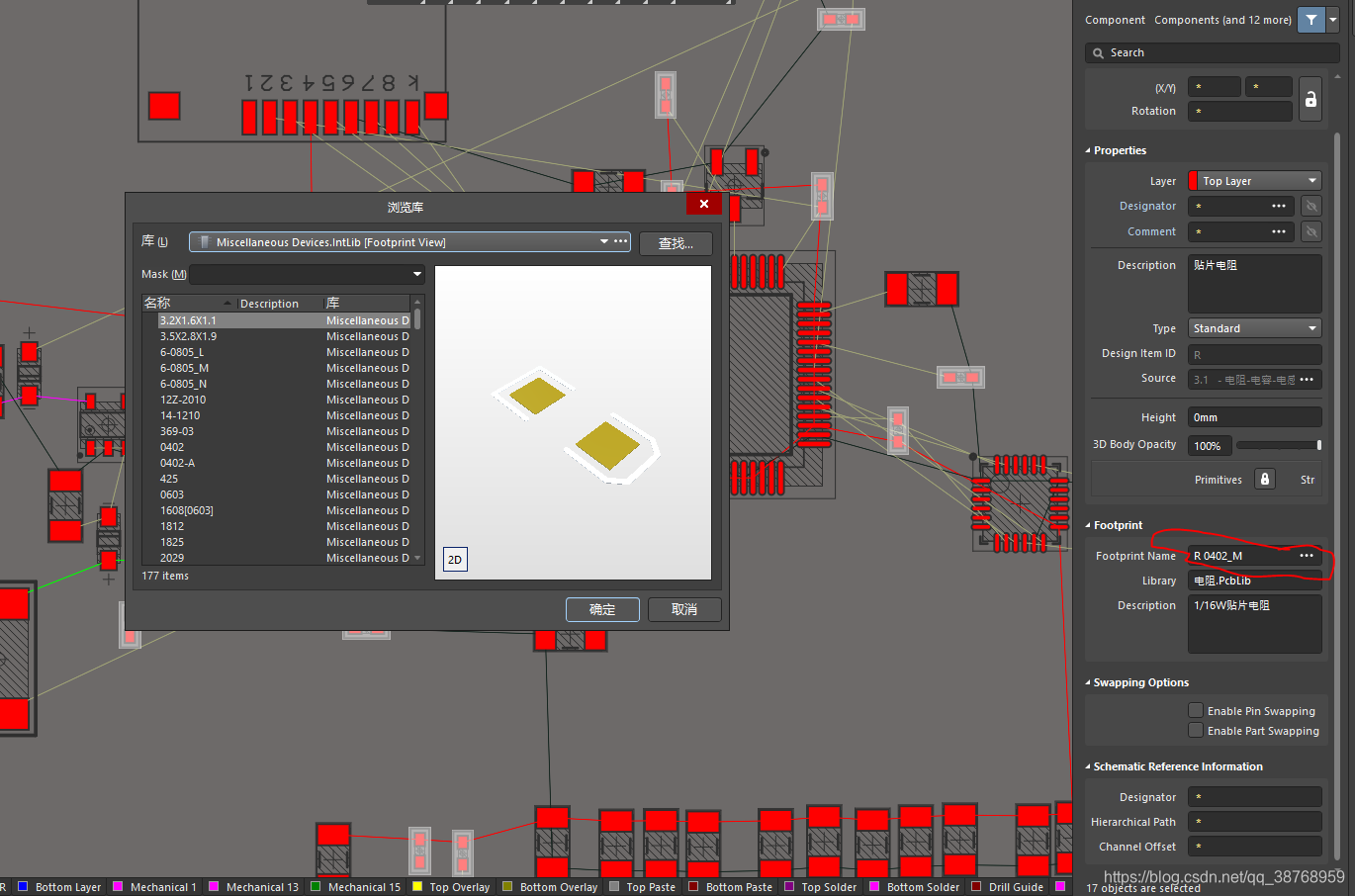Click the 查找 (Find) button
This screenshot has height=896, width=1355.
[x=676, y=243]
